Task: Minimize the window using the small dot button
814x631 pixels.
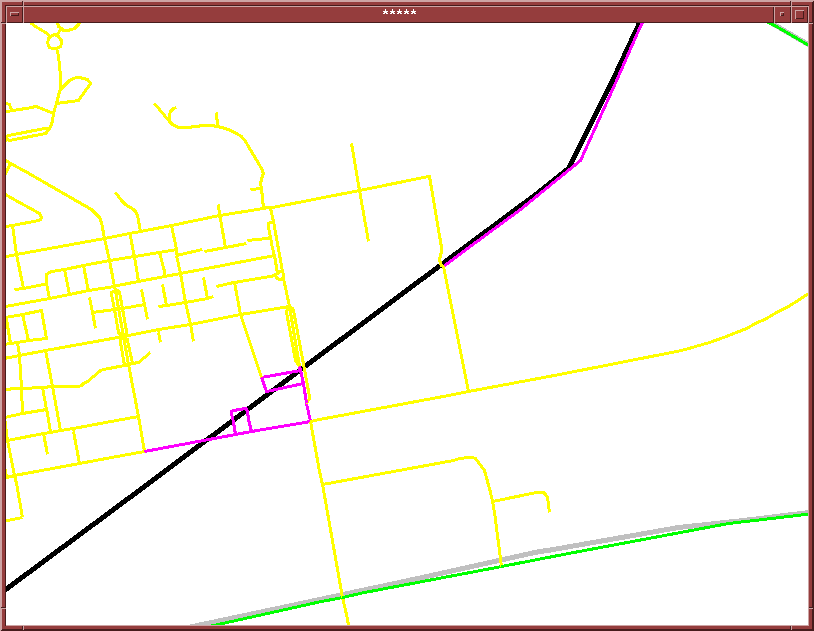Action: pyautogui.click(x=782, y=14)
